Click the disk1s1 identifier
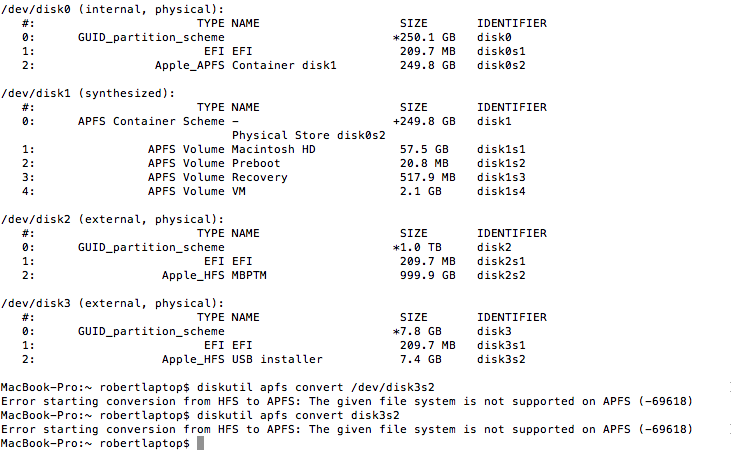This screenshot has width=731, height=465. 501,149
